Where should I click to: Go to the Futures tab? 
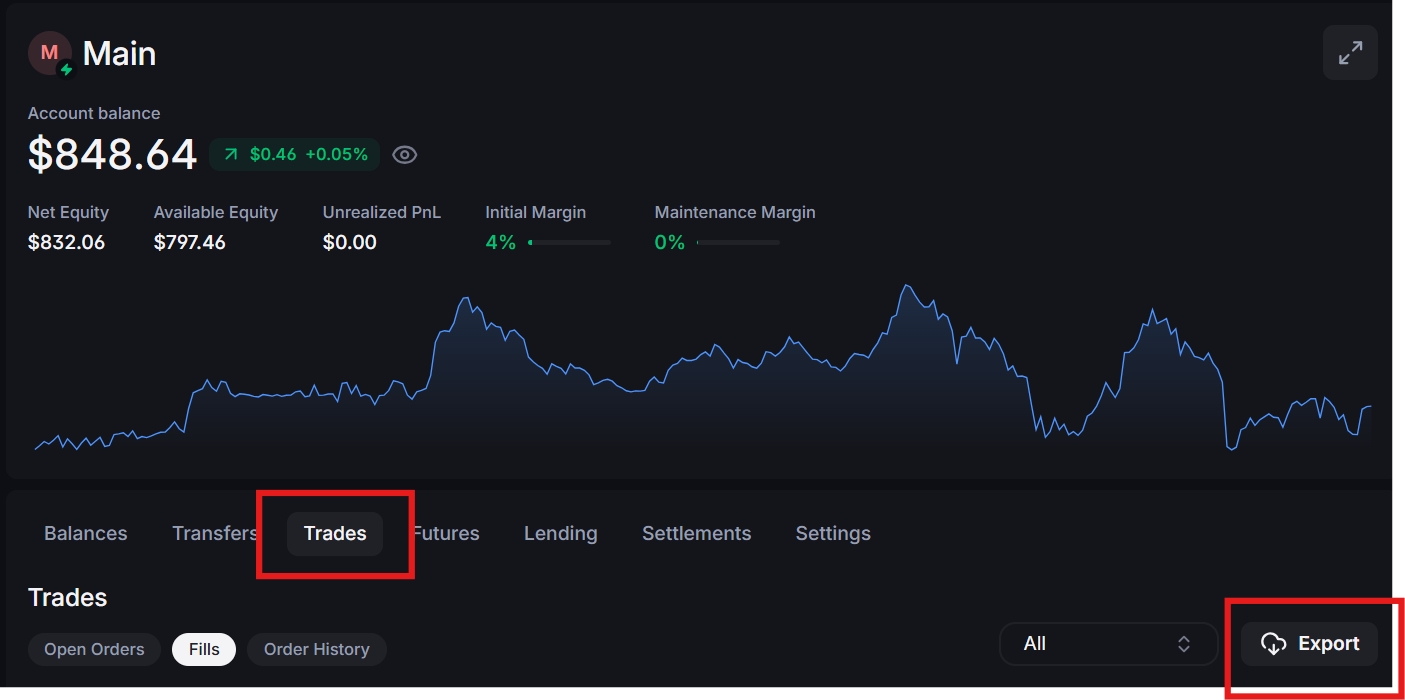coord(448,534)
